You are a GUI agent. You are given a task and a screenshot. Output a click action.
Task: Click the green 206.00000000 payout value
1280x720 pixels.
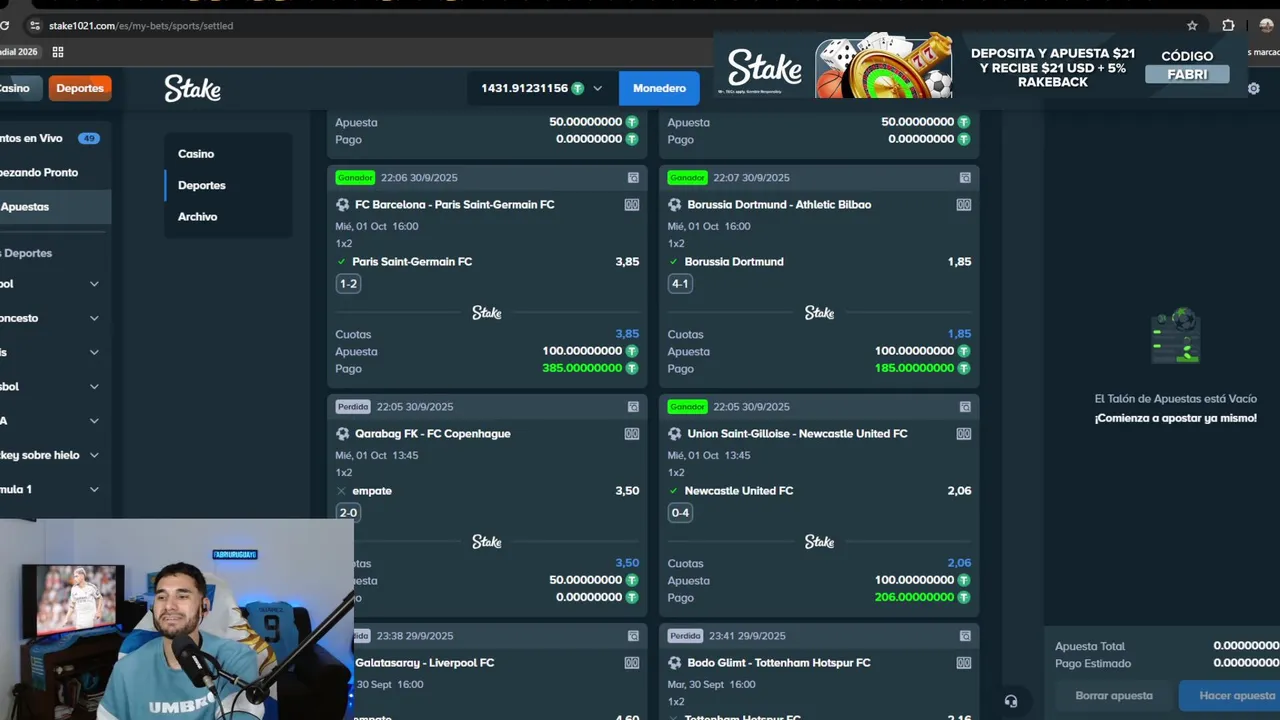914,597
